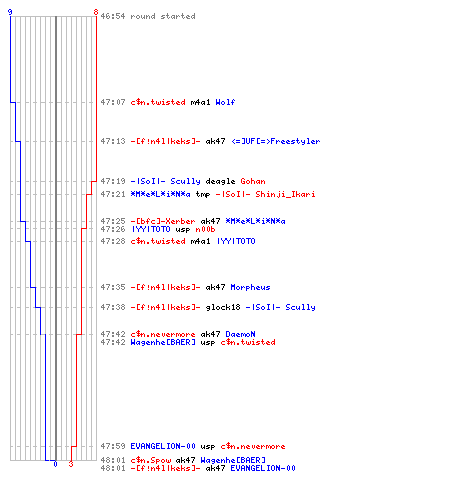This screenshot has width=450, height=500.
Task: Click the dark center line of graph
Action: 56,238
